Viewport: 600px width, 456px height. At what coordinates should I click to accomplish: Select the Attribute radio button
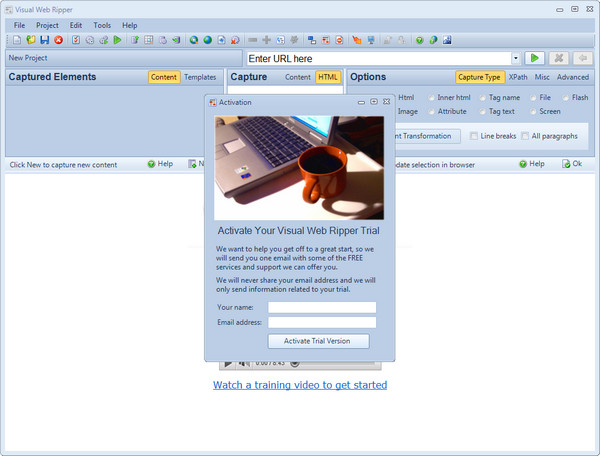[432, 112]
